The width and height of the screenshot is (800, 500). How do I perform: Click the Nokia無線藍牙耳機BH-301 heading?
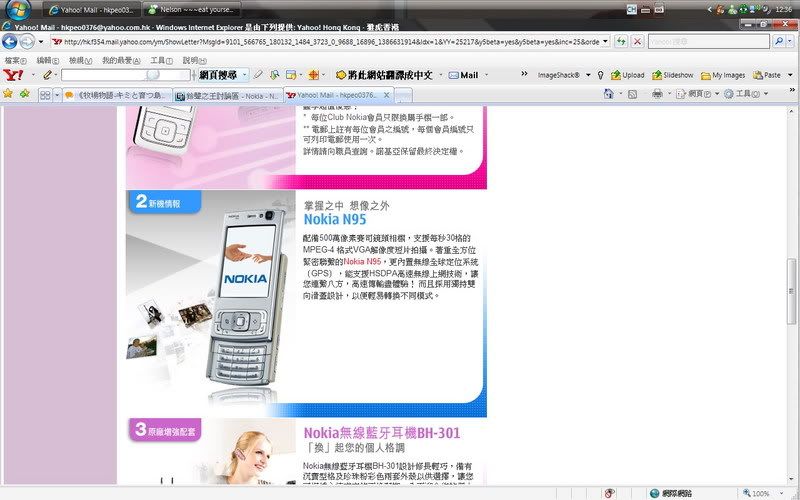click(x=382, y=433)
